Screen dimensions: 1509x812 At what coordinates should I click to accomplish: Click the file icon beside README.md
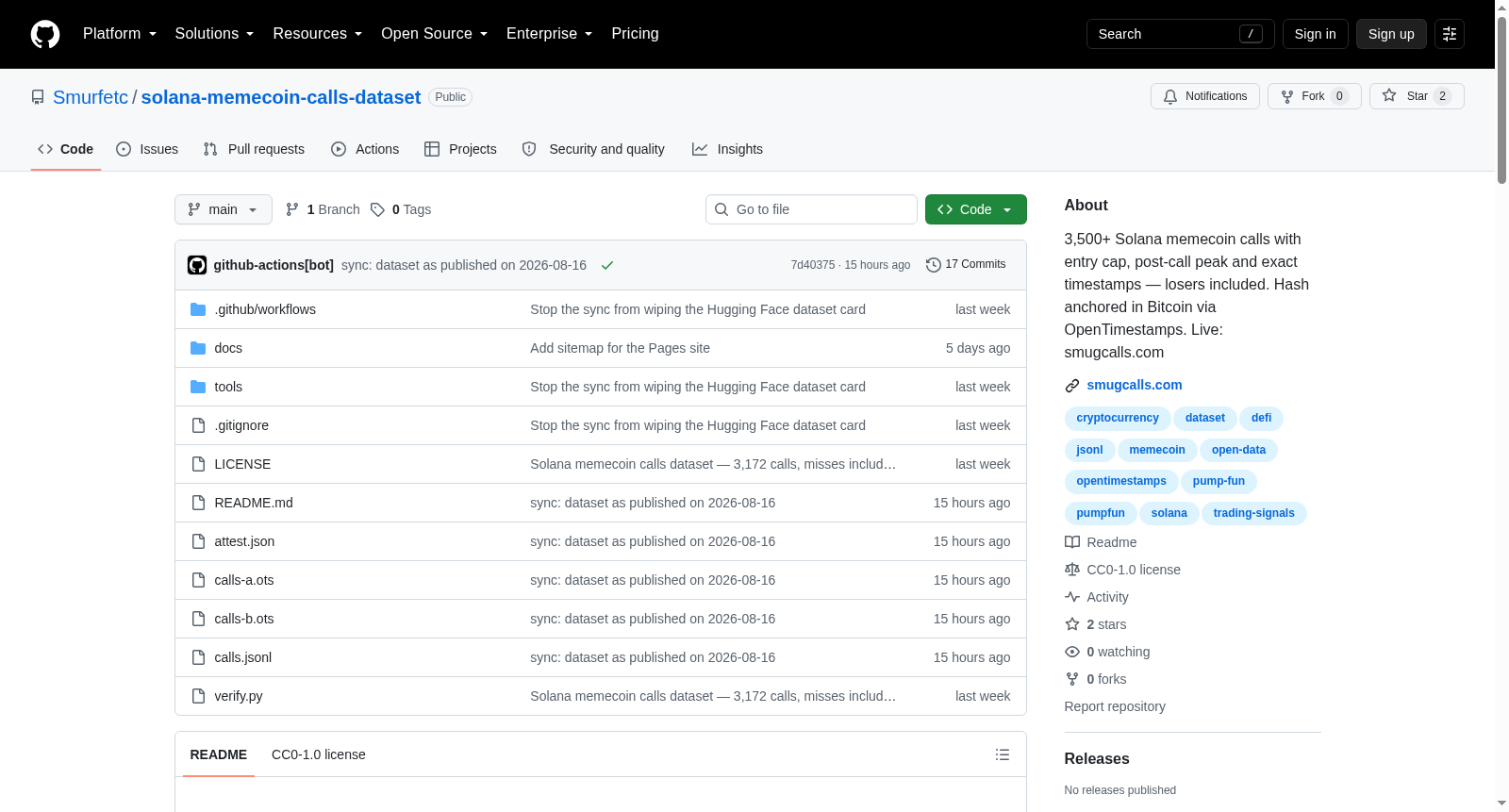click(198, 503)
